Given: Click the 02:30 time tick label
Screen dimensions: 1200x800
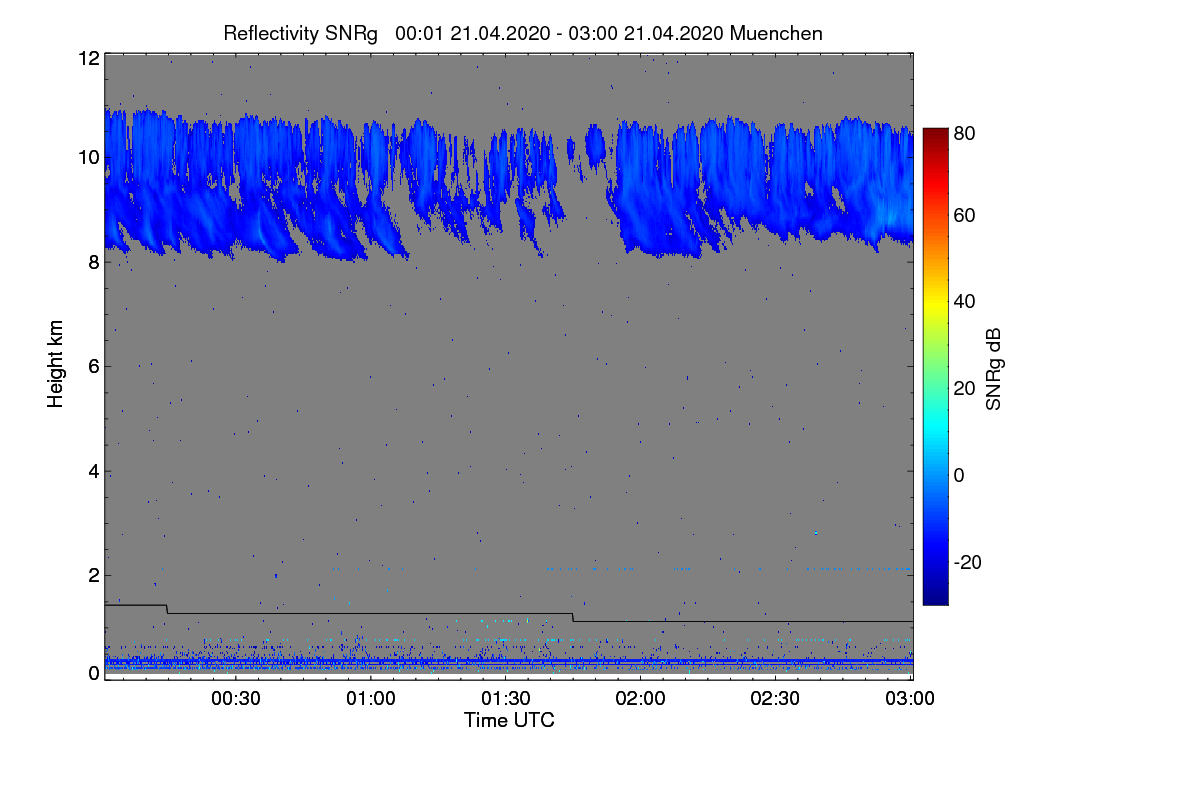Looking at the screenshot, I should click(776, 698).
